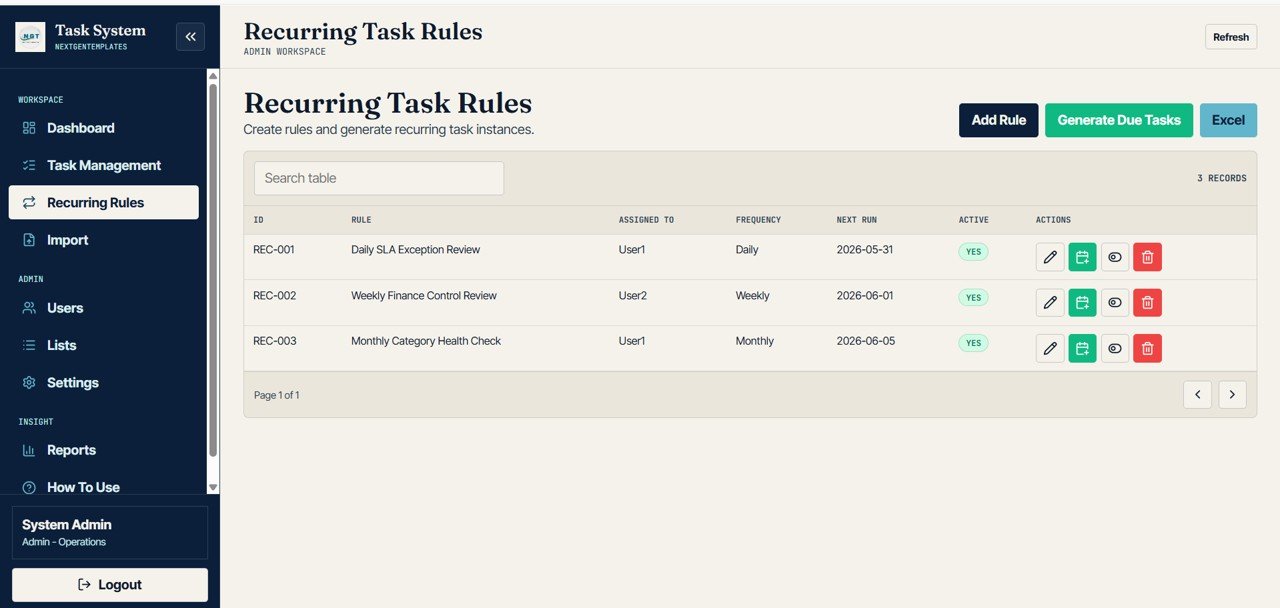
Task: Click the sidebar scrollbar up arrow
Action: pyautogui.click(x=213, y=76)
